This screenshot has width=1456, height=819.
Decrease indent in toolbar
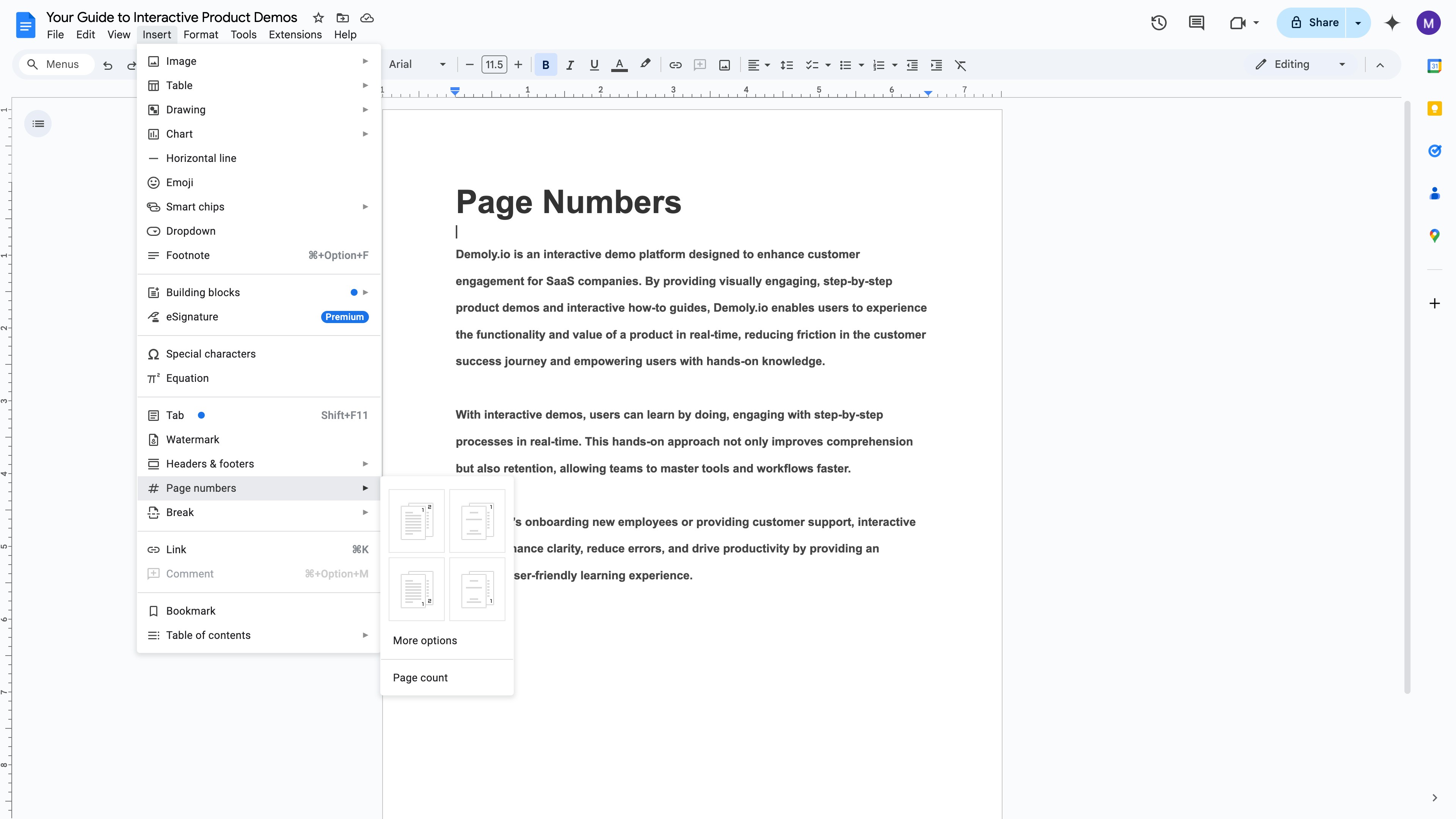click(x=912, y=65)
